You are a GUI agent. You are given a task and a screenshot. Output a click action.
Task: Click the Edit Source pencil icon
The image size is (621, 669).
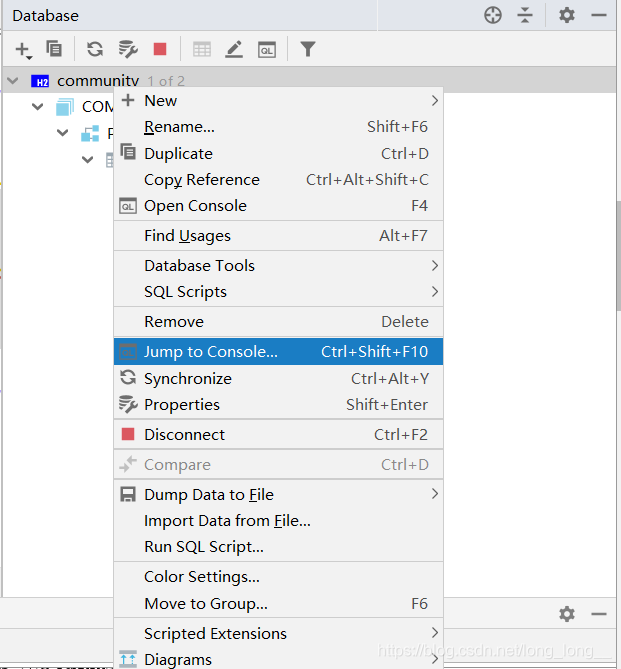[x=234, y=49]
